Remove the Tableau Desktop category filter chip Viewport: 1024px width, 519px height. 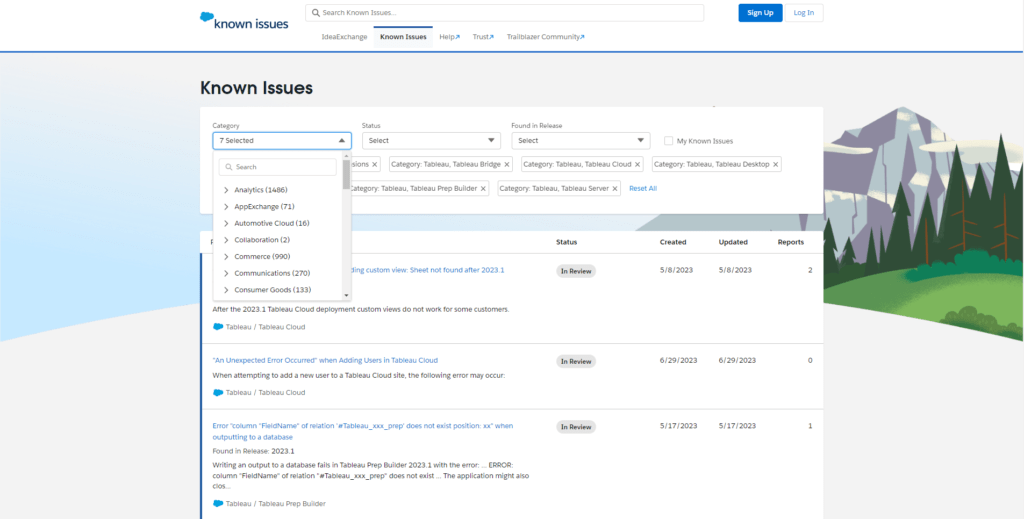coord(775,164)
